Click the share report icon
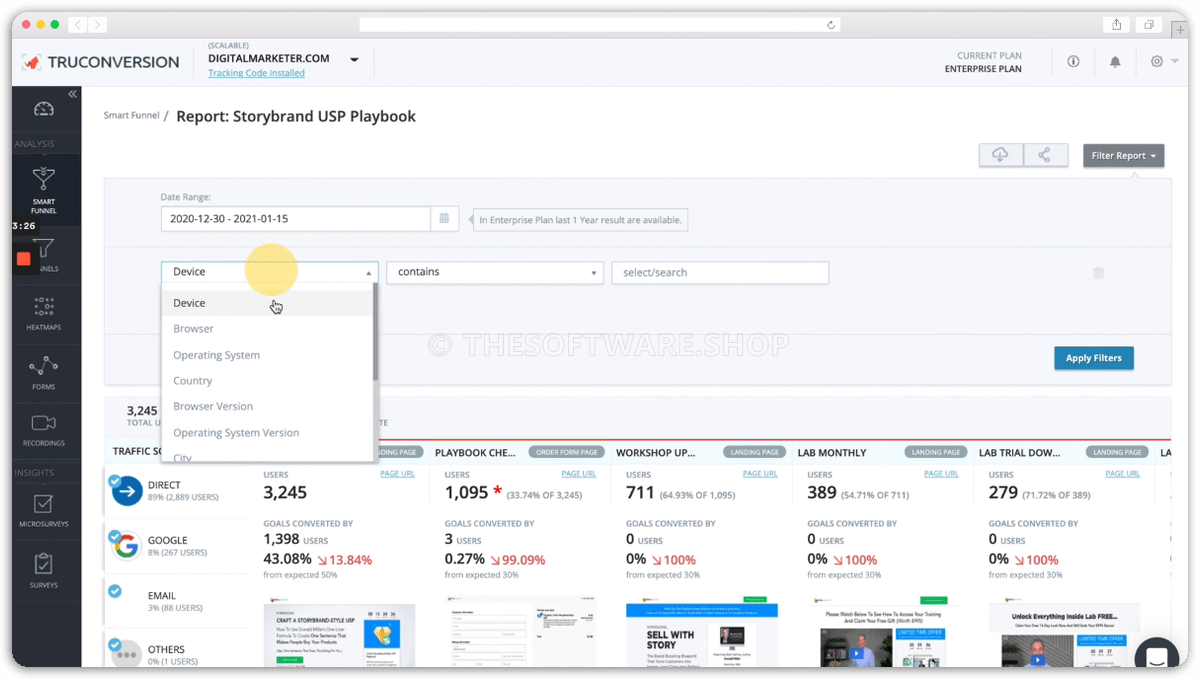 click(1044, 155)
